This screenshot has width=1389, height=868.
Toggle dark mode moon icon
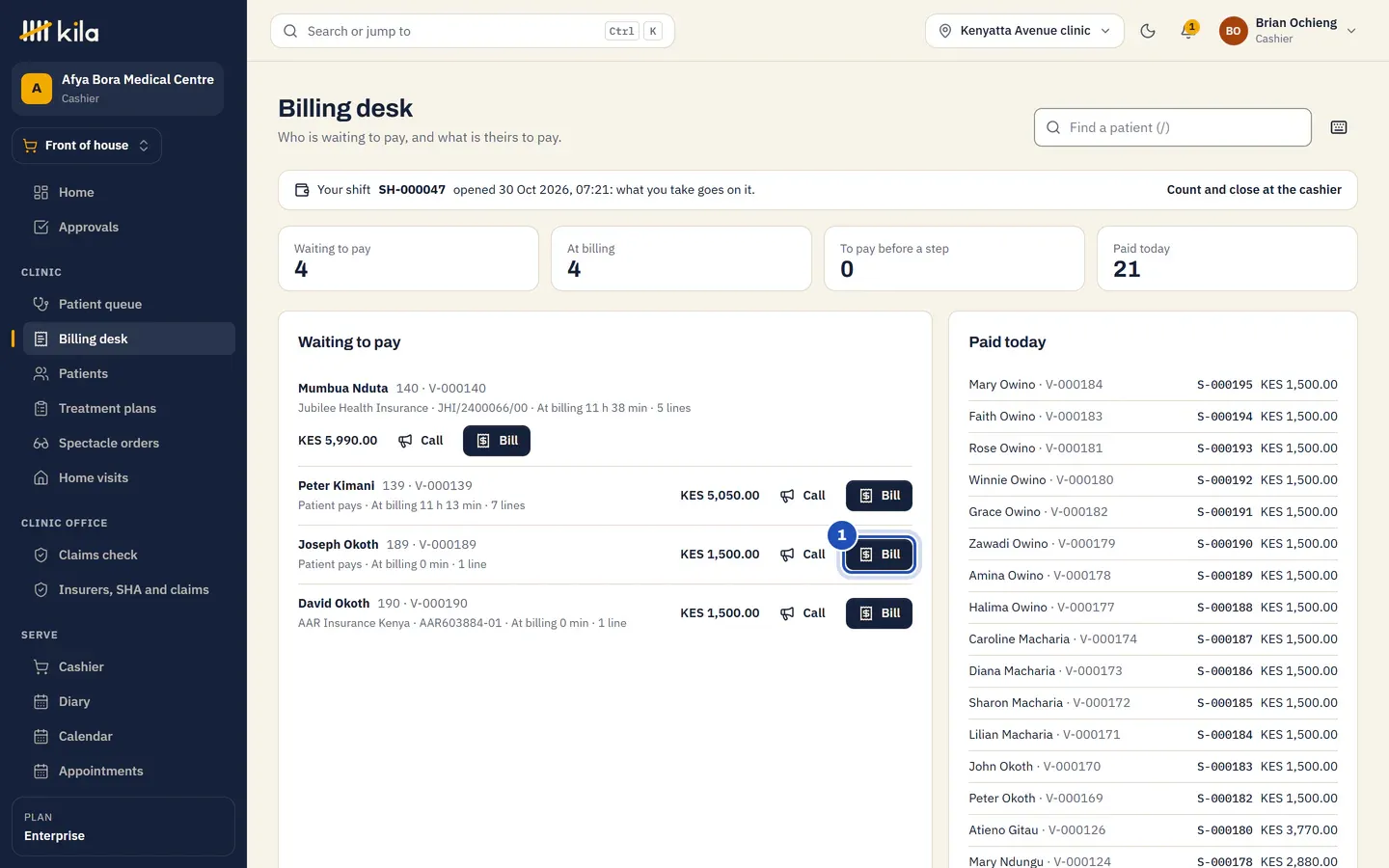click(x=1148, y=31)
